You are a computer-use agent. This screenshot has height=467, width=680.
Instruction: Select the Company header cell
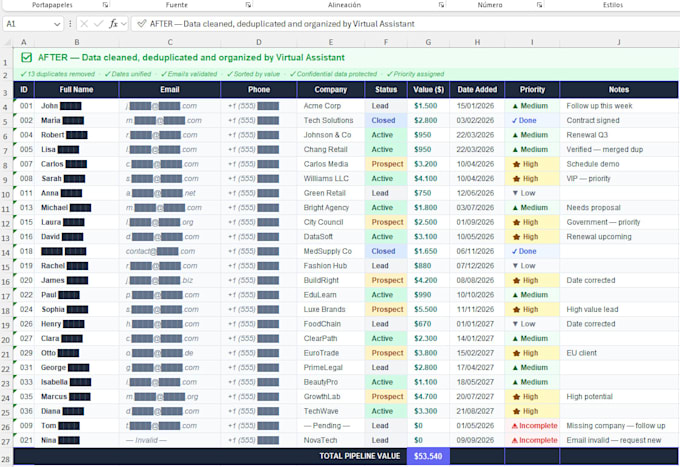[x=330, y=90]
